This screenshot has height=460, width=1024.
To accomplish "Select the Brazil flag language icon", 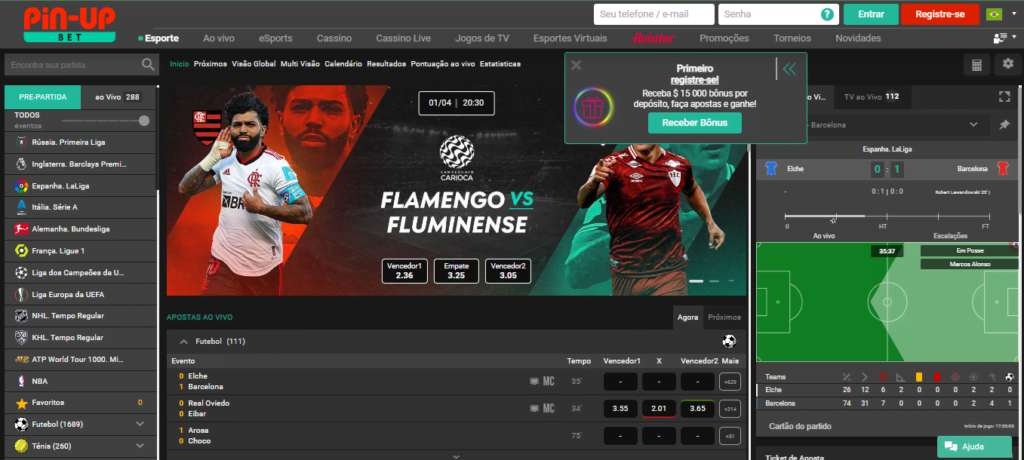I will coord(994,14).
